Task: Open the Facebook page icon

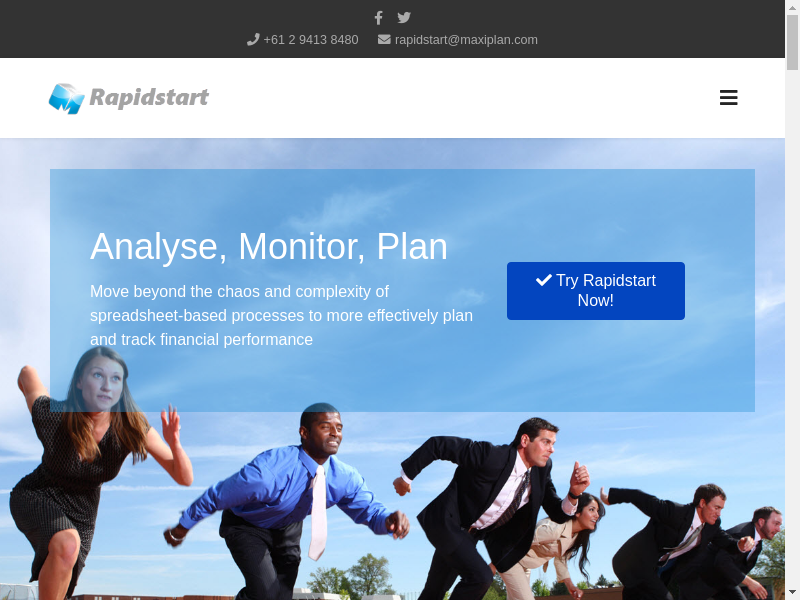Action: 378,17
